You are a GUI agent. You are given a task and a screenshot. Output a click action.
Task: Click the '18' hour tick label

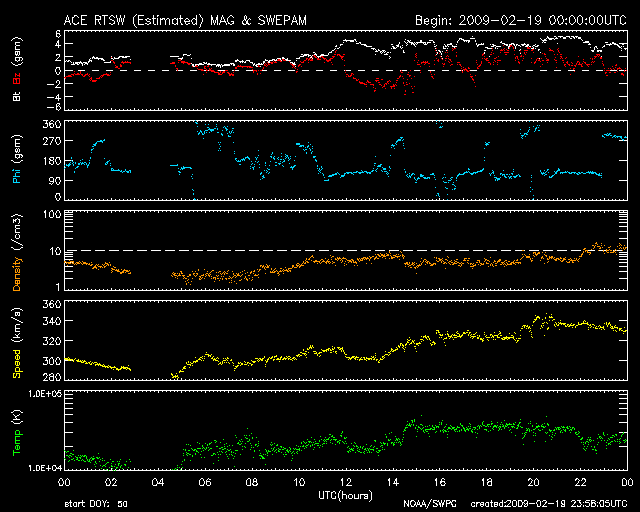point(487,483)
